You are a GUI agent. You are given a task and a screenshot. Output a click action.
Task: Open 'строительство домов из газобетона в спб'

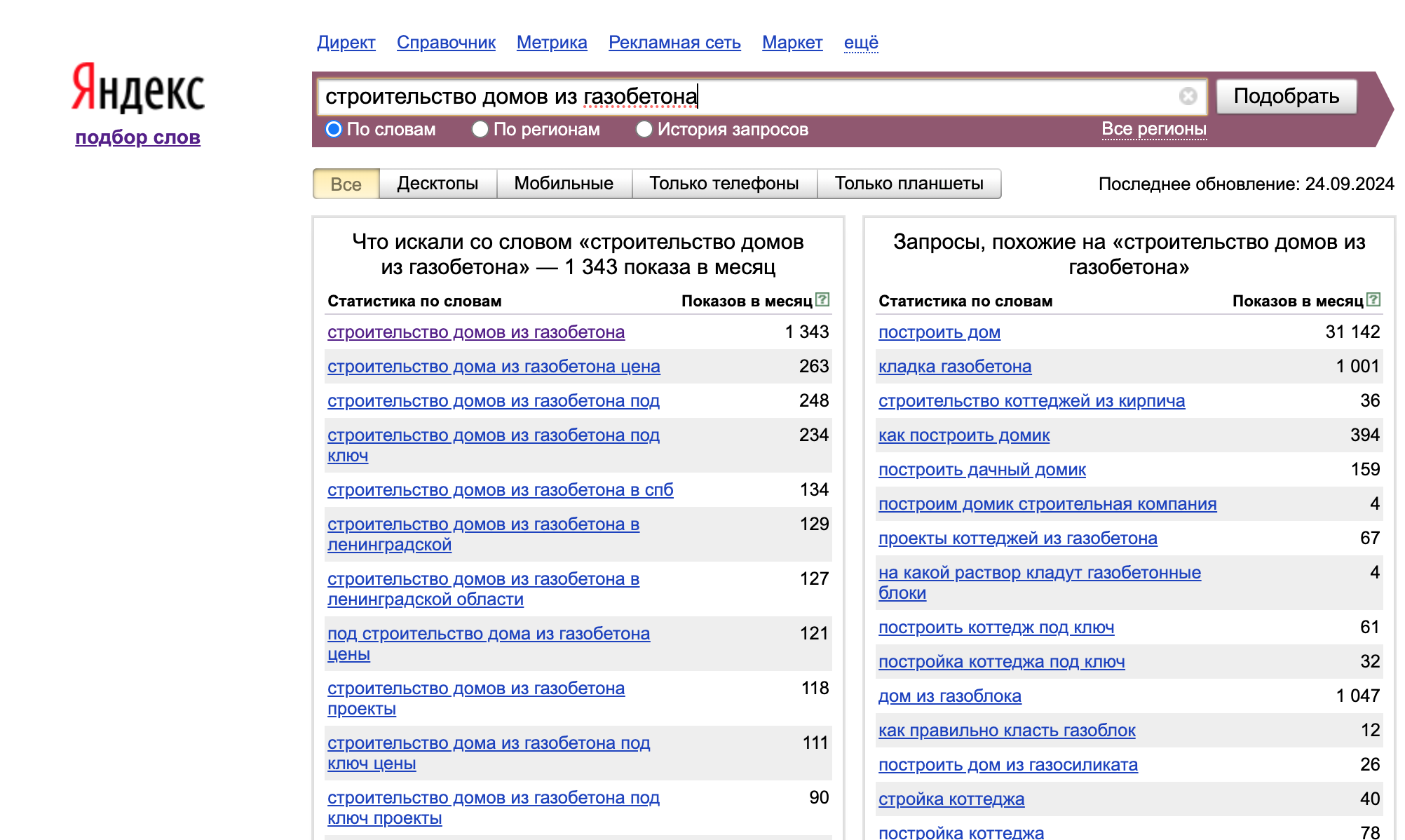click(x=501, y=490)
